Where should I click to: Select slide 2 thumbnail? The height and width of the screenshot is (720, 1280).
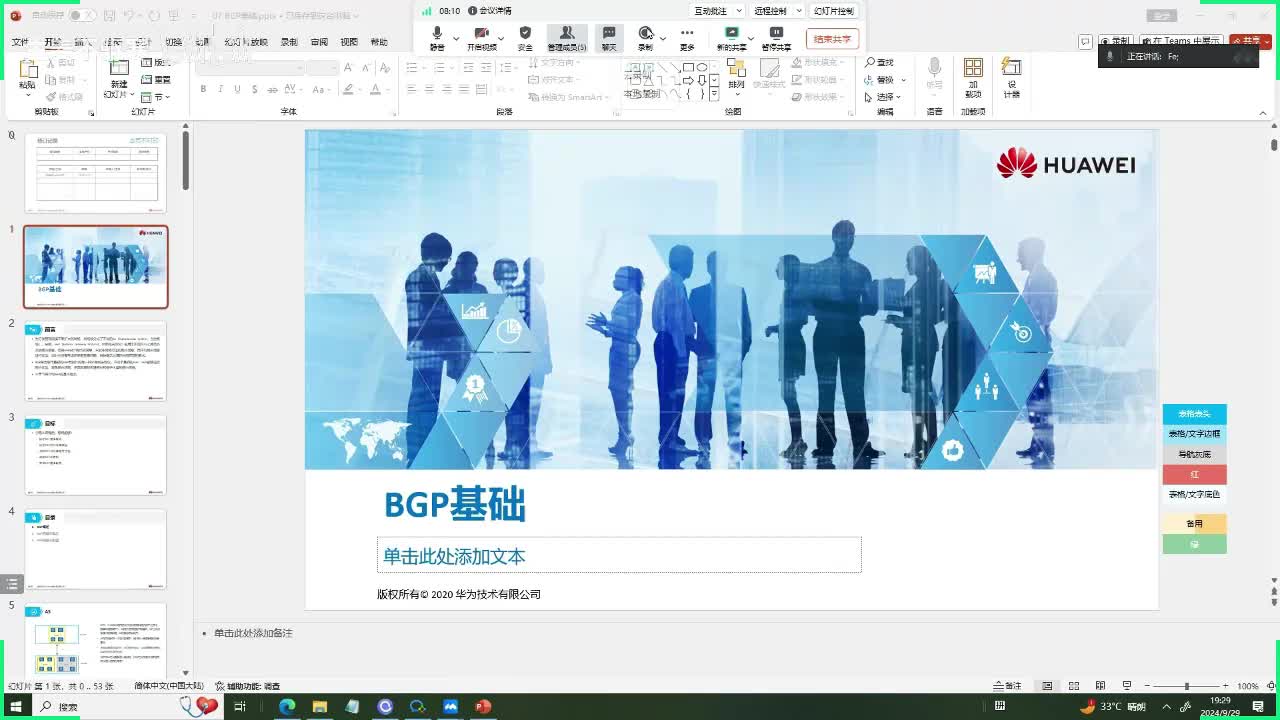[96, 361]
